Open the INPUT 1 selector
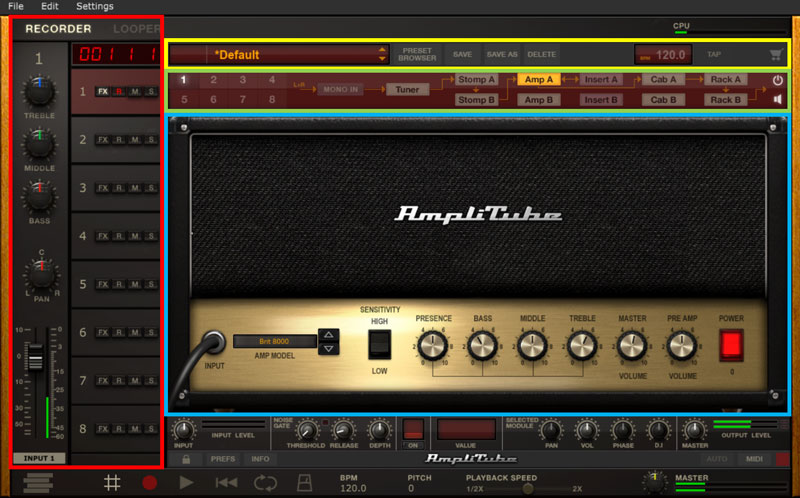 tap(39, 458)
